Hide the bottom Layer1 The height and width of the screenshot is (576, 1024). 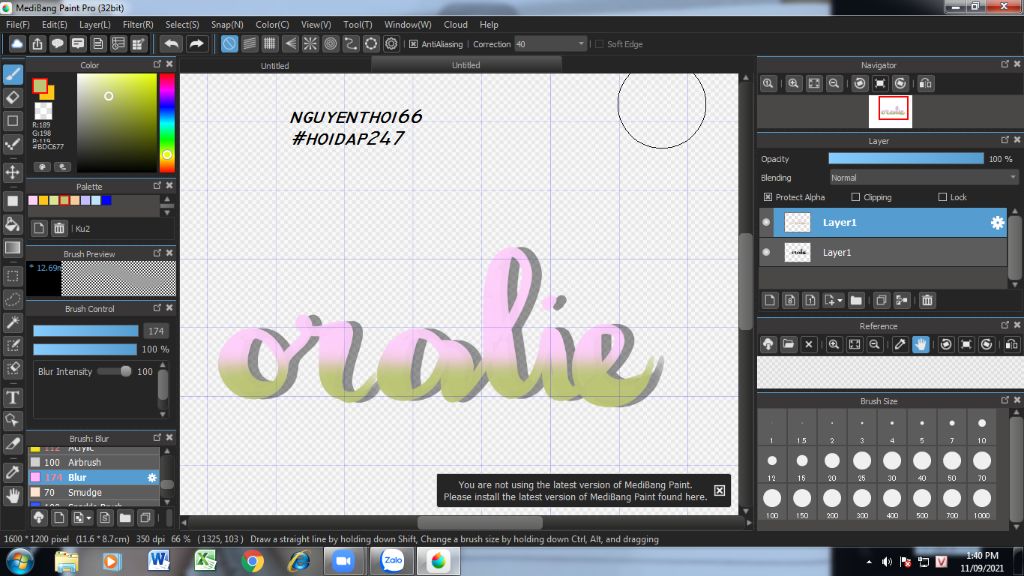click(766, 252)
